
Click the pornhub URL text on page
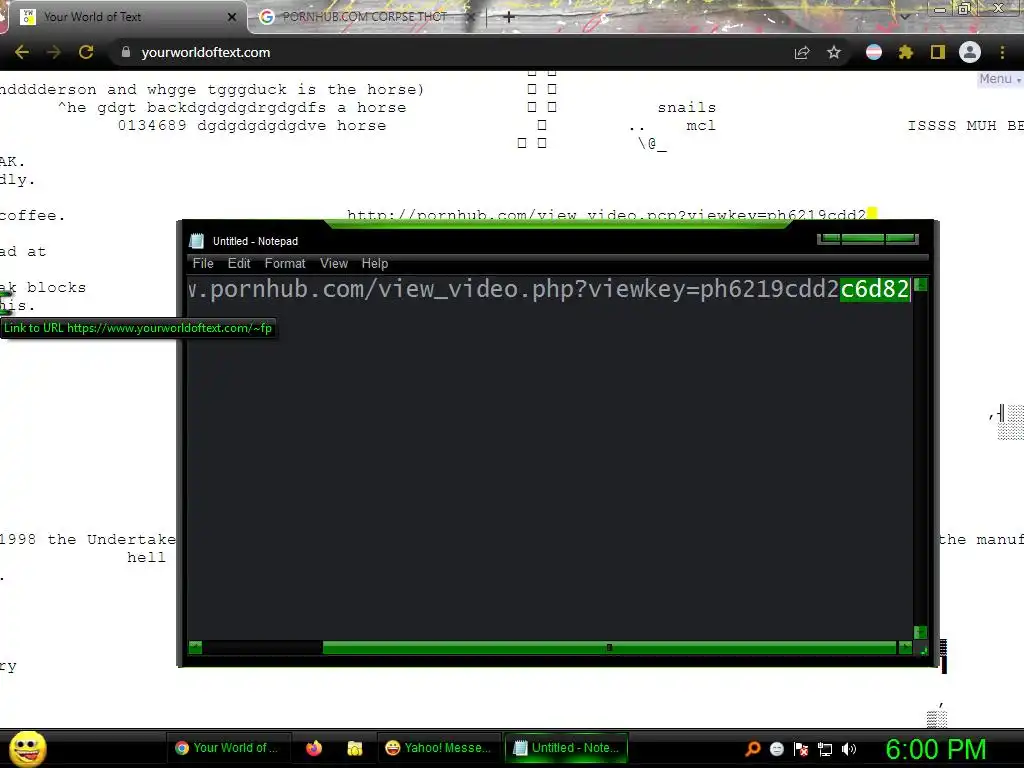click(x=606, y=215)
